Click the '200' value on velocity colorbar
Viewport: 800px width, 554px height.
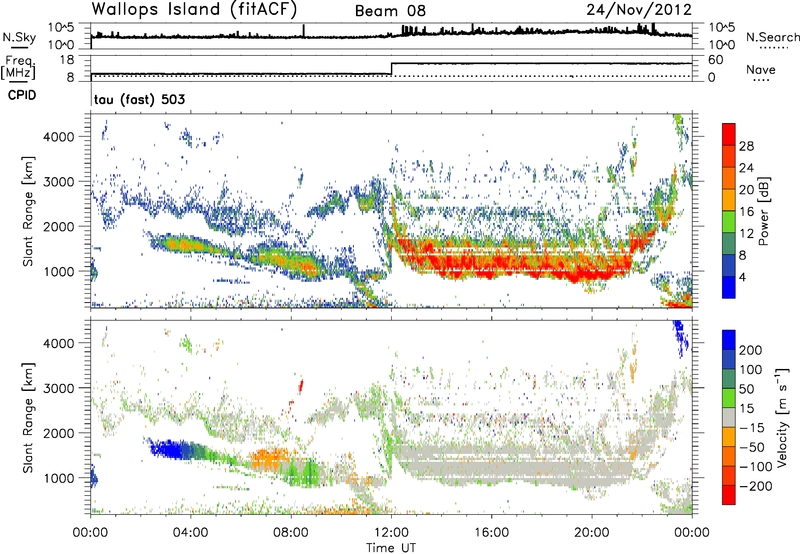pyautogui.click(x=751, y=350)
